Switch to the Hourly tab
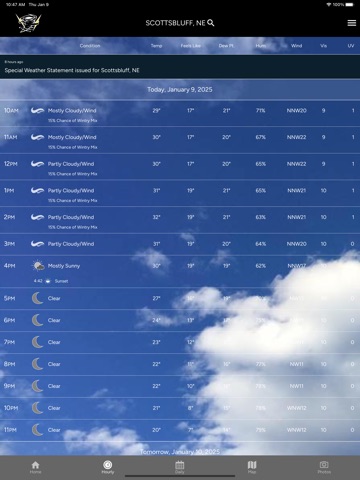 pos(108,467)
